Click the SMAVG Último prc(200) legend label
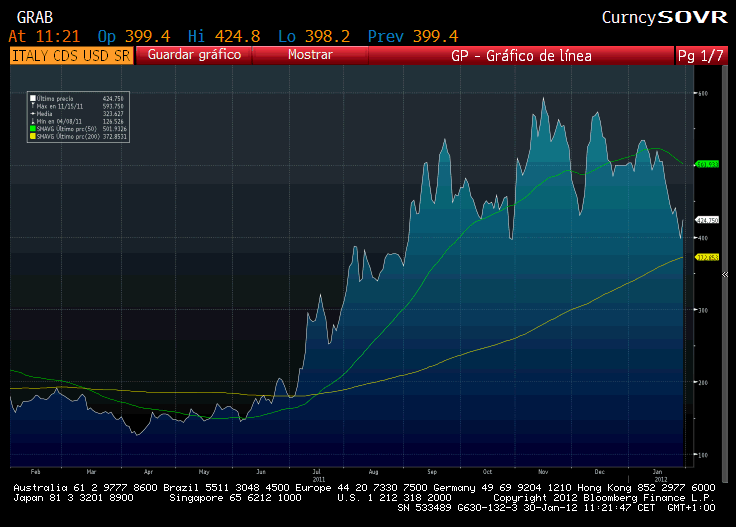 point(68,137)
